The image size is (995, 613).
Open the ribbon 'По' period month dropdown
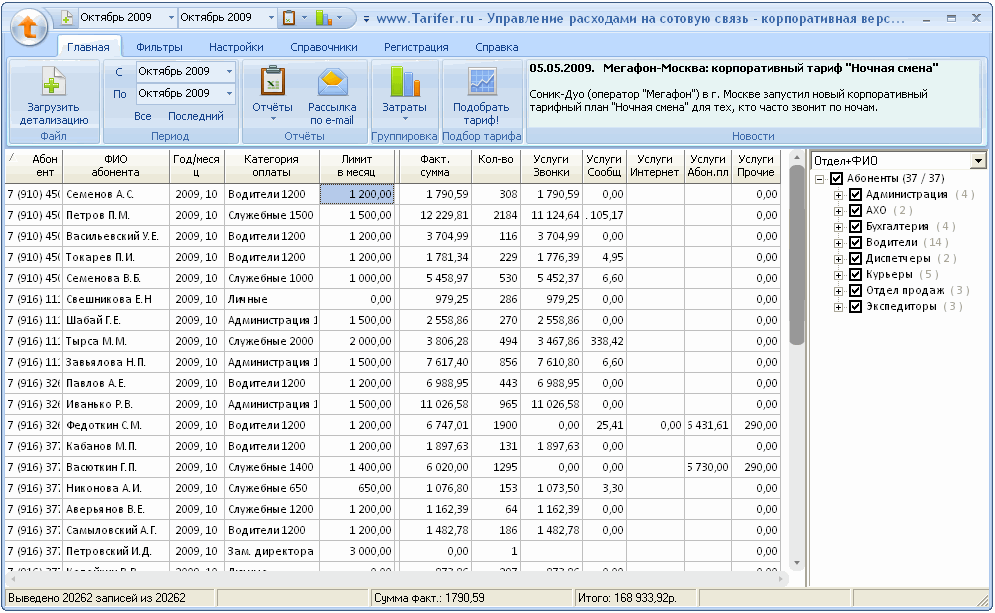coord(229,93)
